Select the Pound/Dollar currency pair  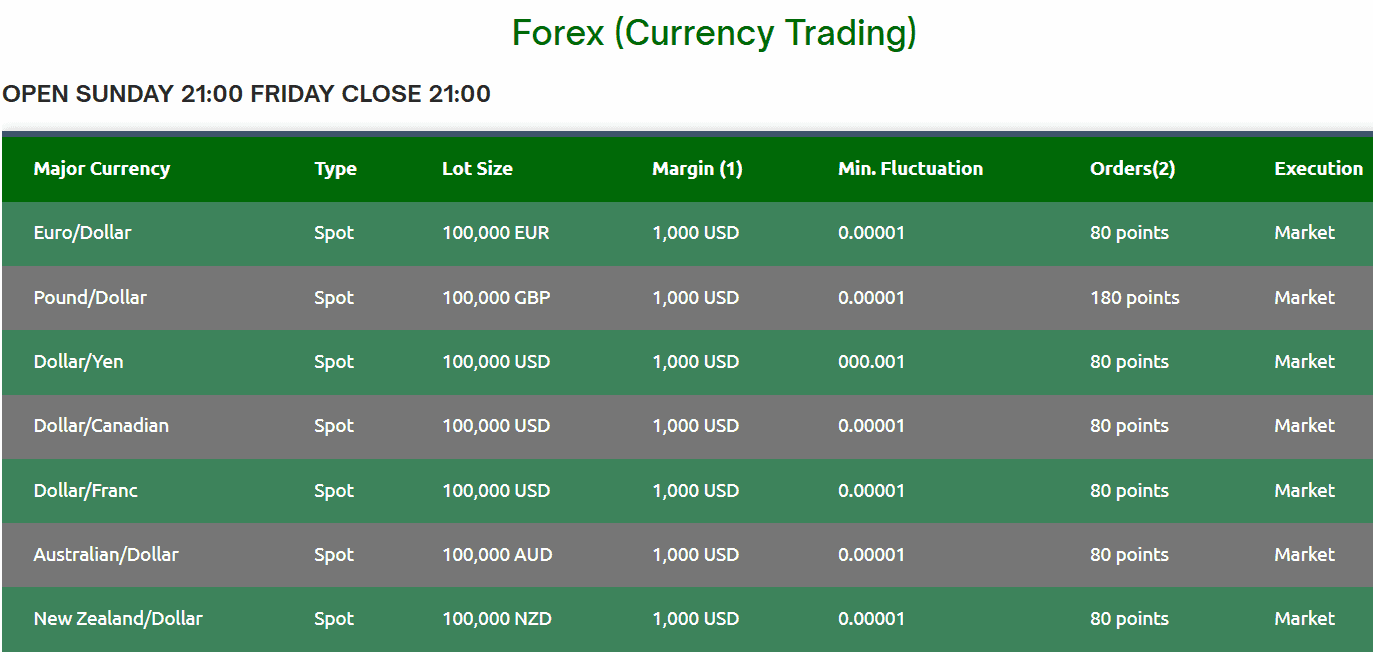click(x=90, y=298)
